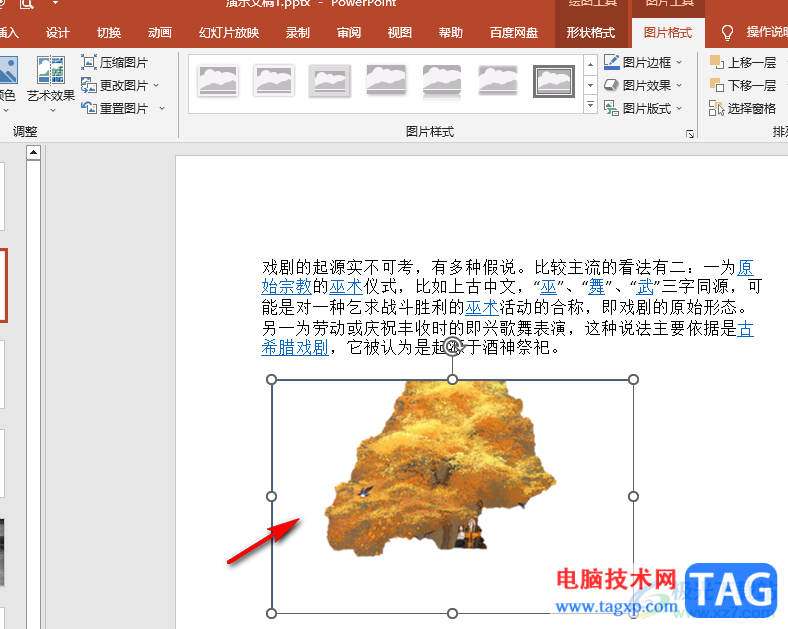Follow the 巫 hyperlink in quotes
The image size is (788, 629).
click(x=548, y=287)
